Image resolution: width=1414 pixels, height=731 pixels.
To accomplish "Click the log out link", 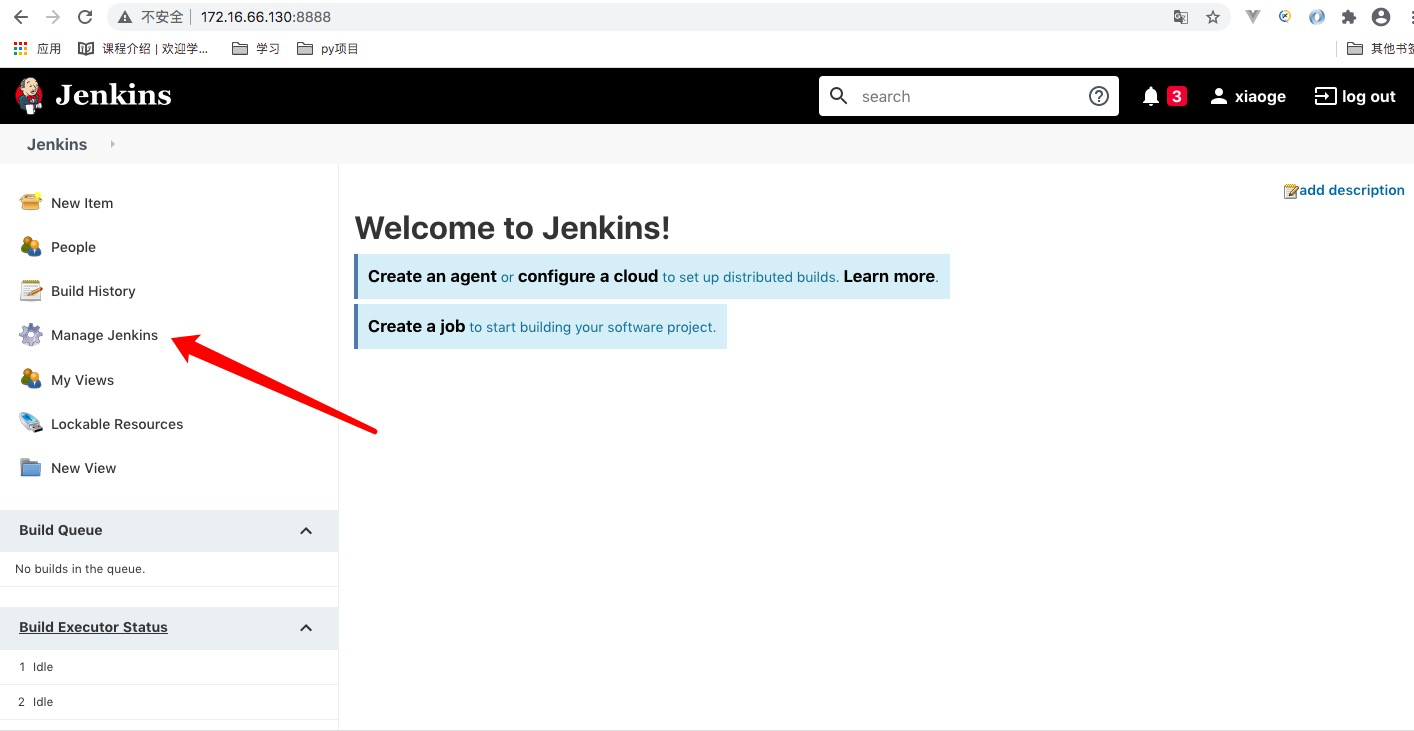I will click(x=1368, y=96).
